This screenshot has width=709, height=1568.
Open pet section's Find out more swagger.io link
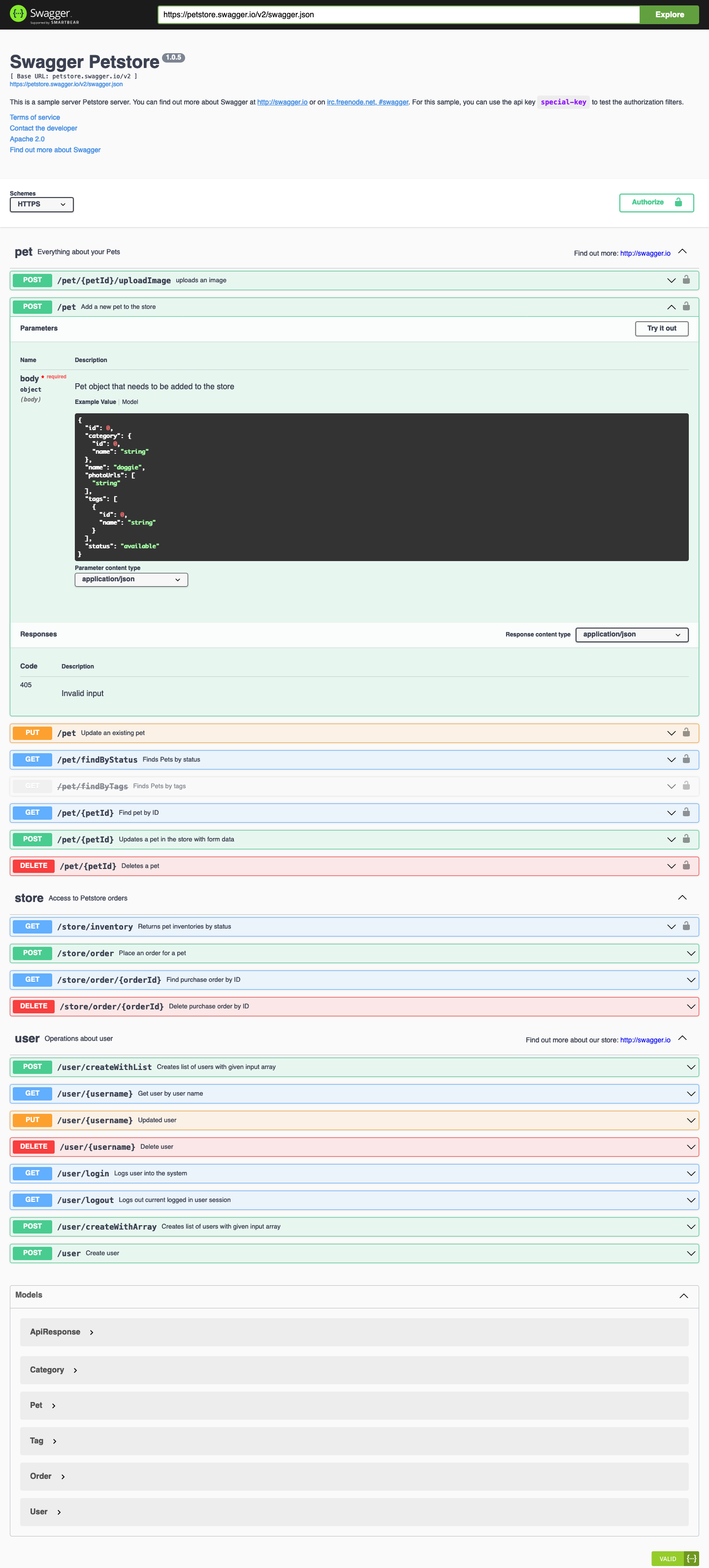[645, 253]
